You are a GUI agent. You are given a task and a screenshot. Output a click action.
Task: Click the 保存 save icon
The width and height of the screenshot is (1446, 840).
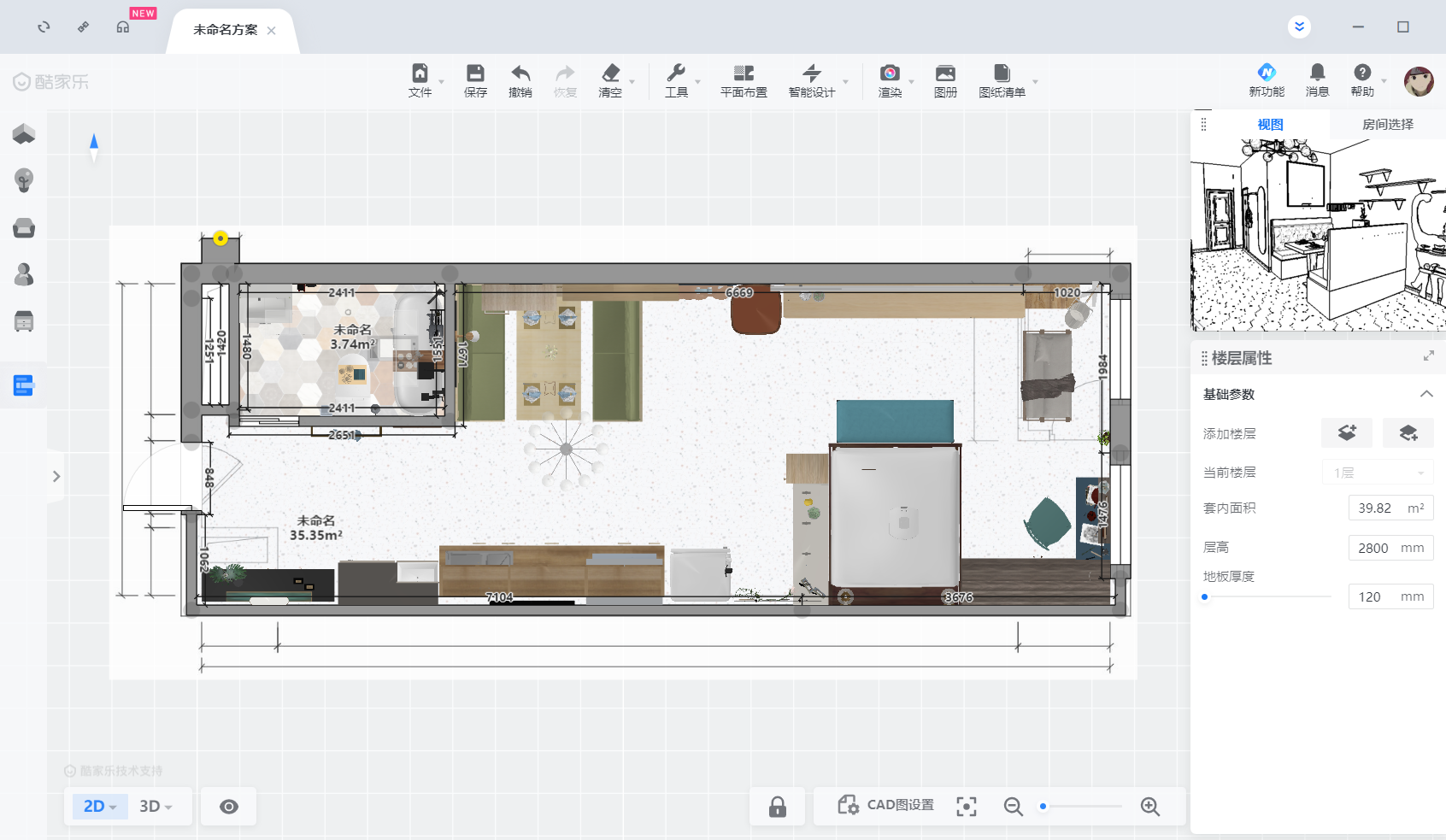pos(475,73)
